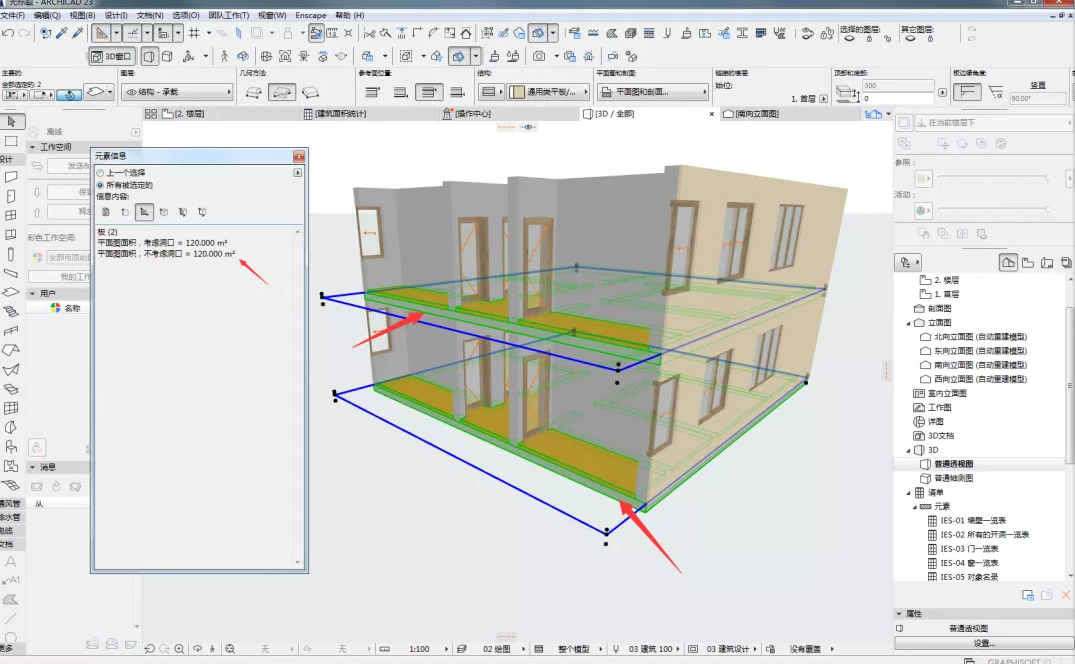The image size is (1075, 664).
Task: Switch to perspective view icon
Action: click(149, 56)
